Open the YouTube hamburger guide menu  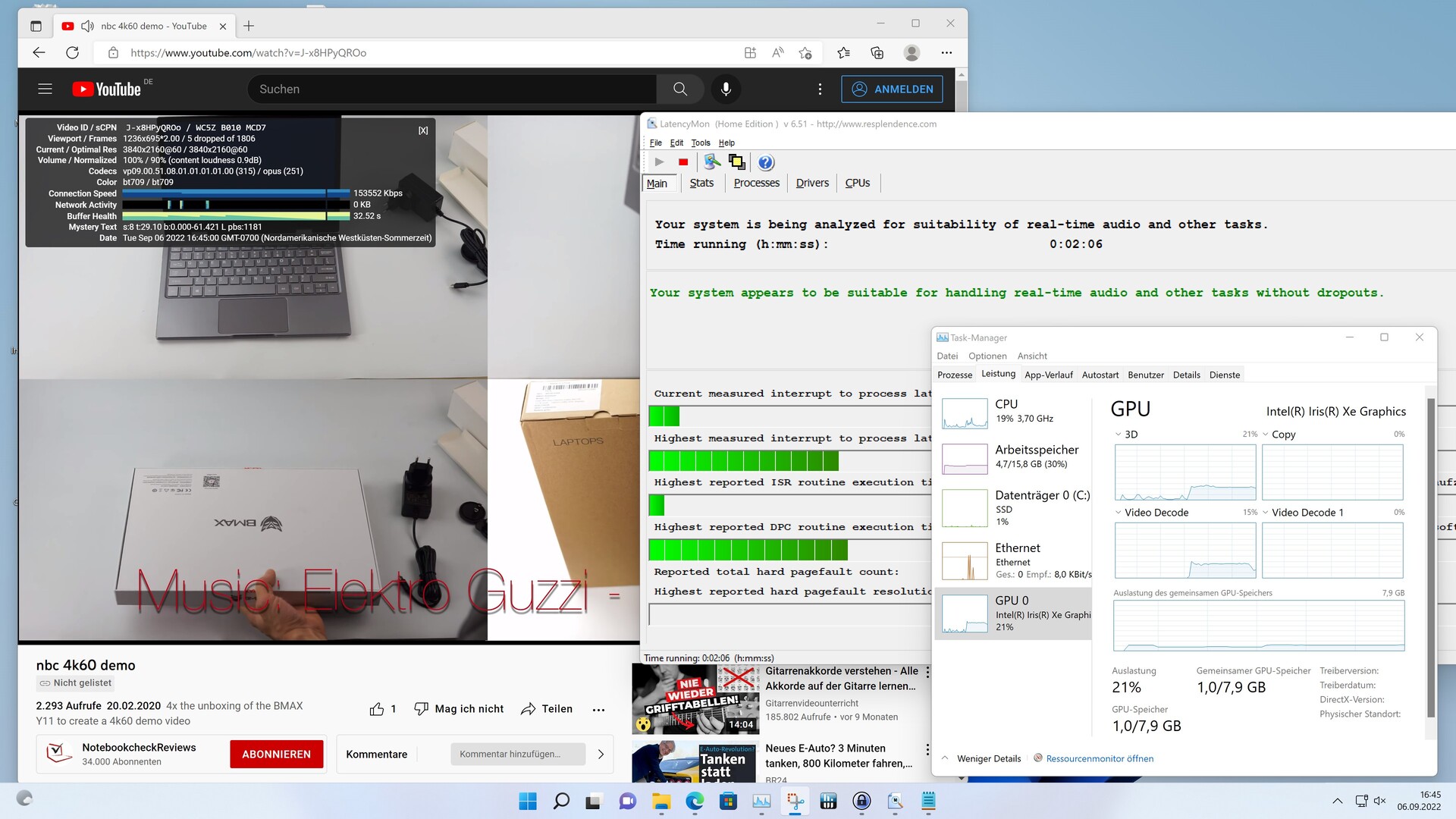coord(45,89)
